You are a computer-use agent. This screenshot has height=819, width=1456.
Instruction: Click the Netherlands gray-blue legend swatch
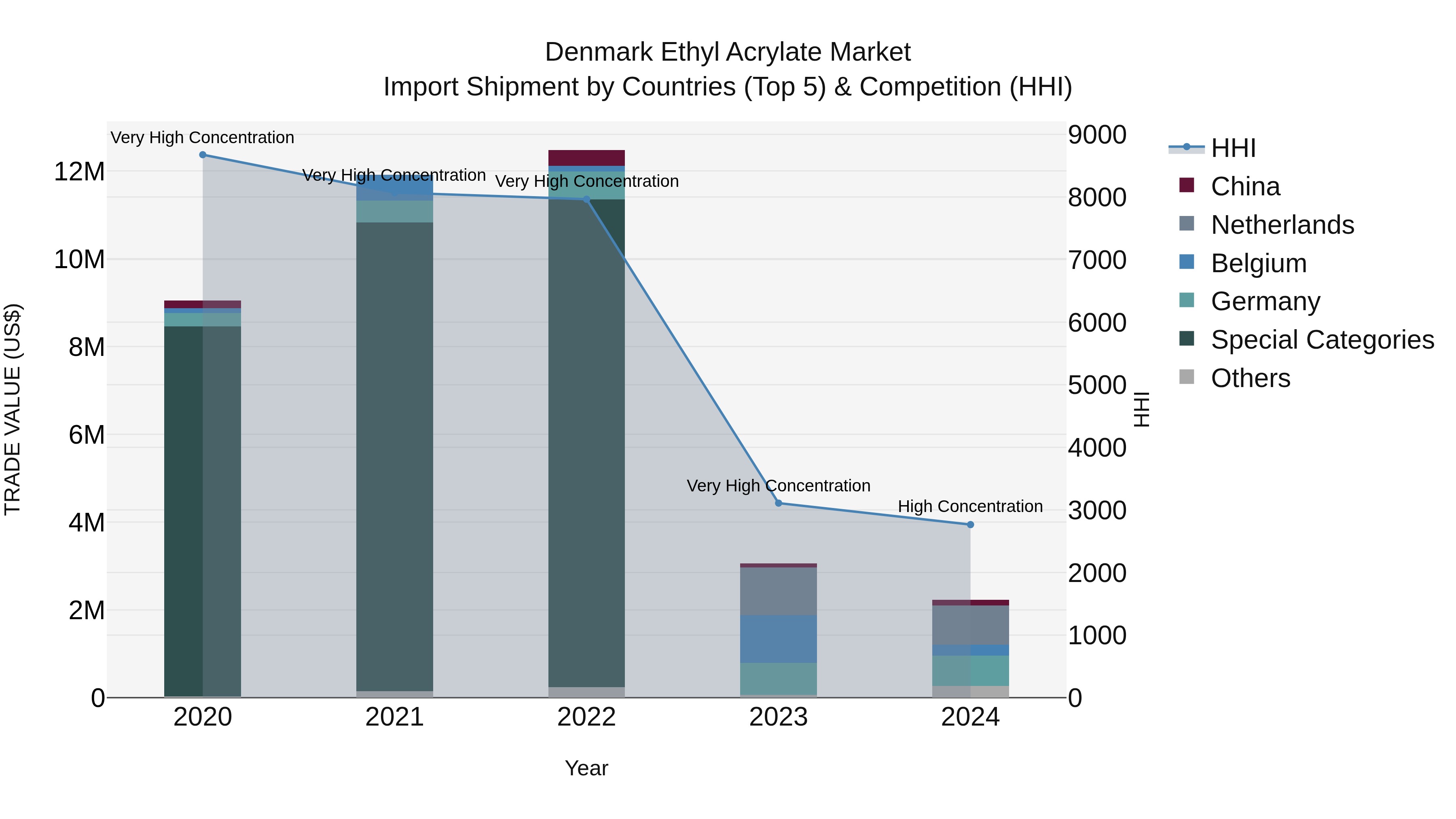[x=1187, y=223]
